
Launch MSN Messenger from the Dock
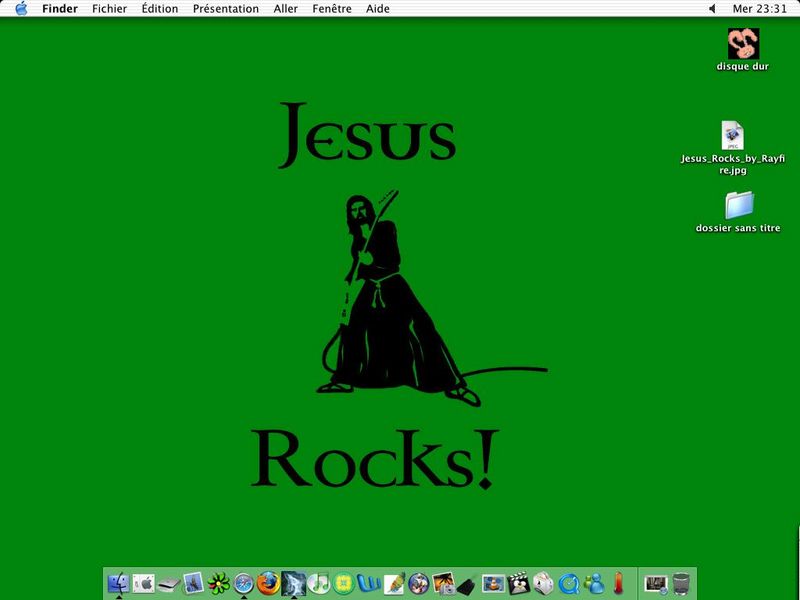[x=593, y=583]
